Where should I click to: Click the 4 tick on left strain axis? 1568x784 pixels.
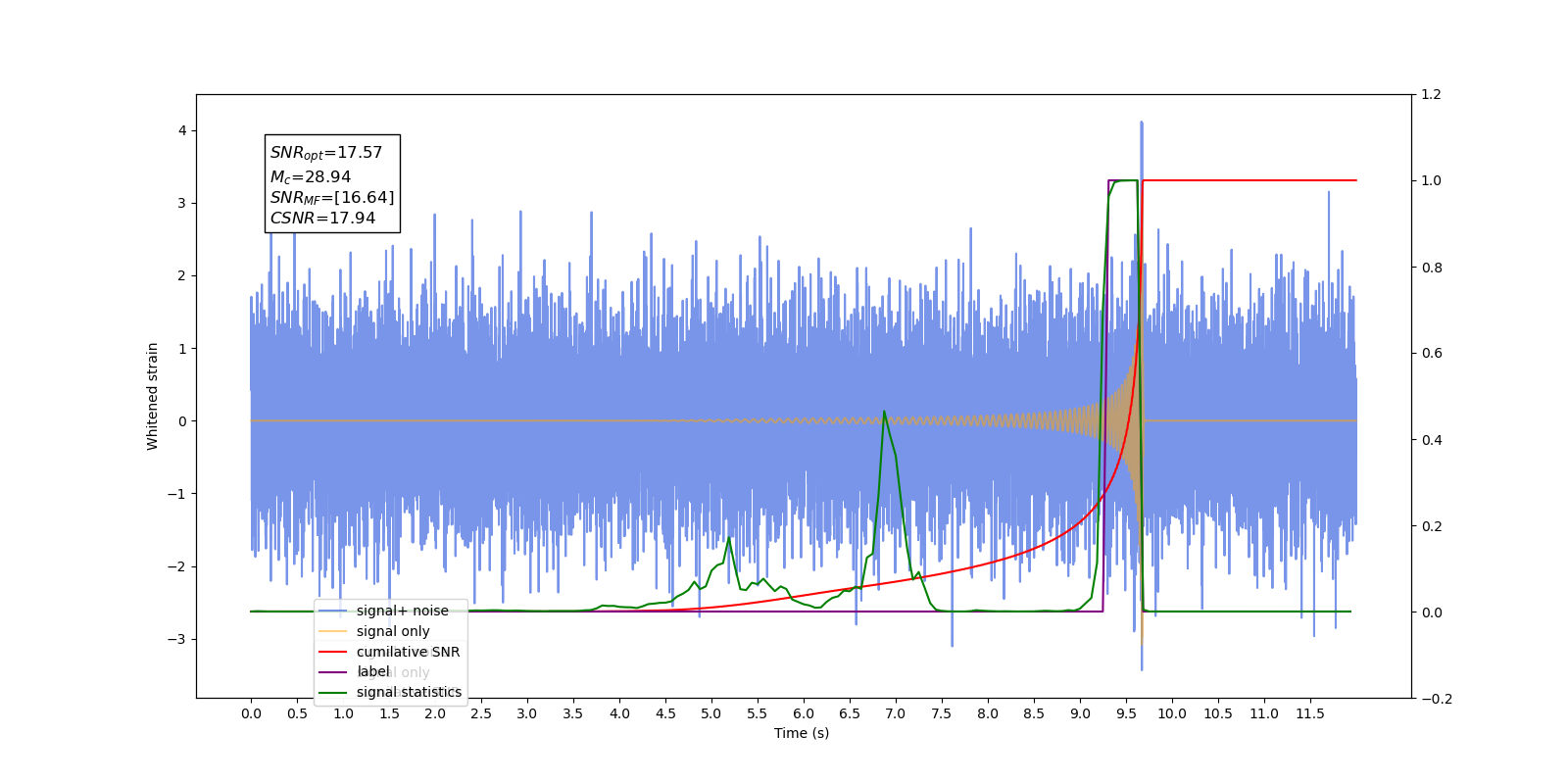182,131
